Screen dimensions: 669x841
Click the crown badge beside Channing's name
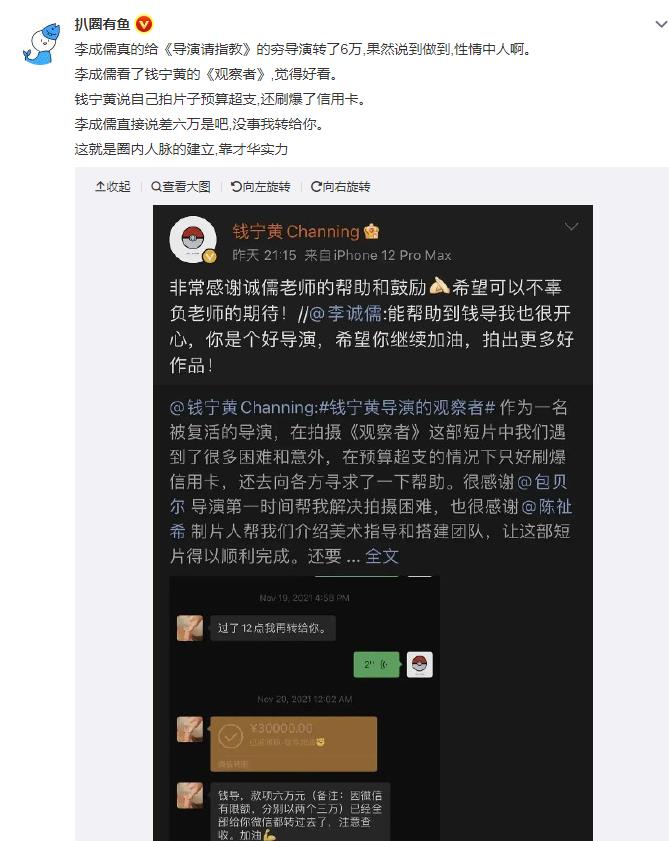[x=371, y=231]
